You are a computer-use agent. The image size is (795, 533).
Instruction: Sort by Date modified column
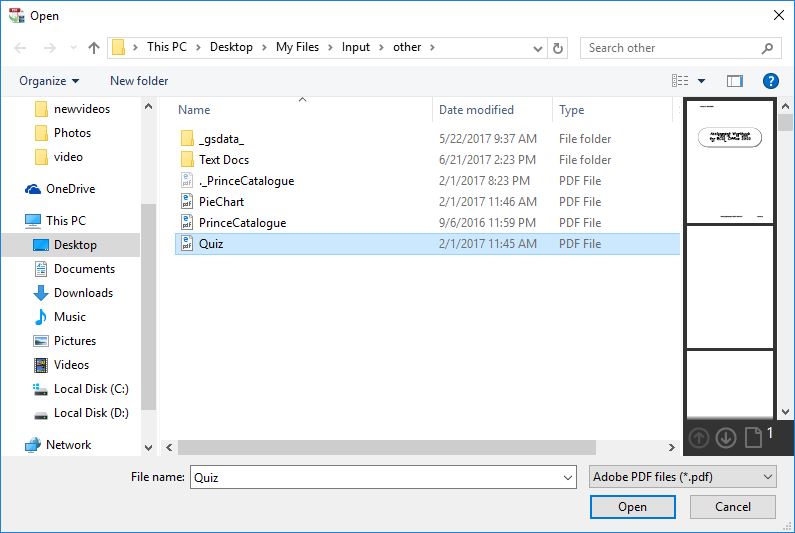tap(476, 110)
